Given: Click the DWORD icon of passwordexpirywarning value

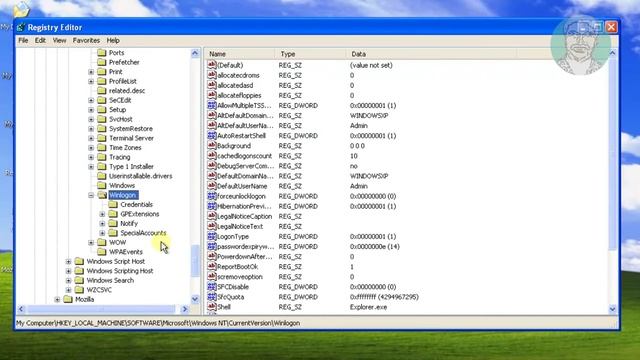Looking at the screenshot, I should click(211, 247).
